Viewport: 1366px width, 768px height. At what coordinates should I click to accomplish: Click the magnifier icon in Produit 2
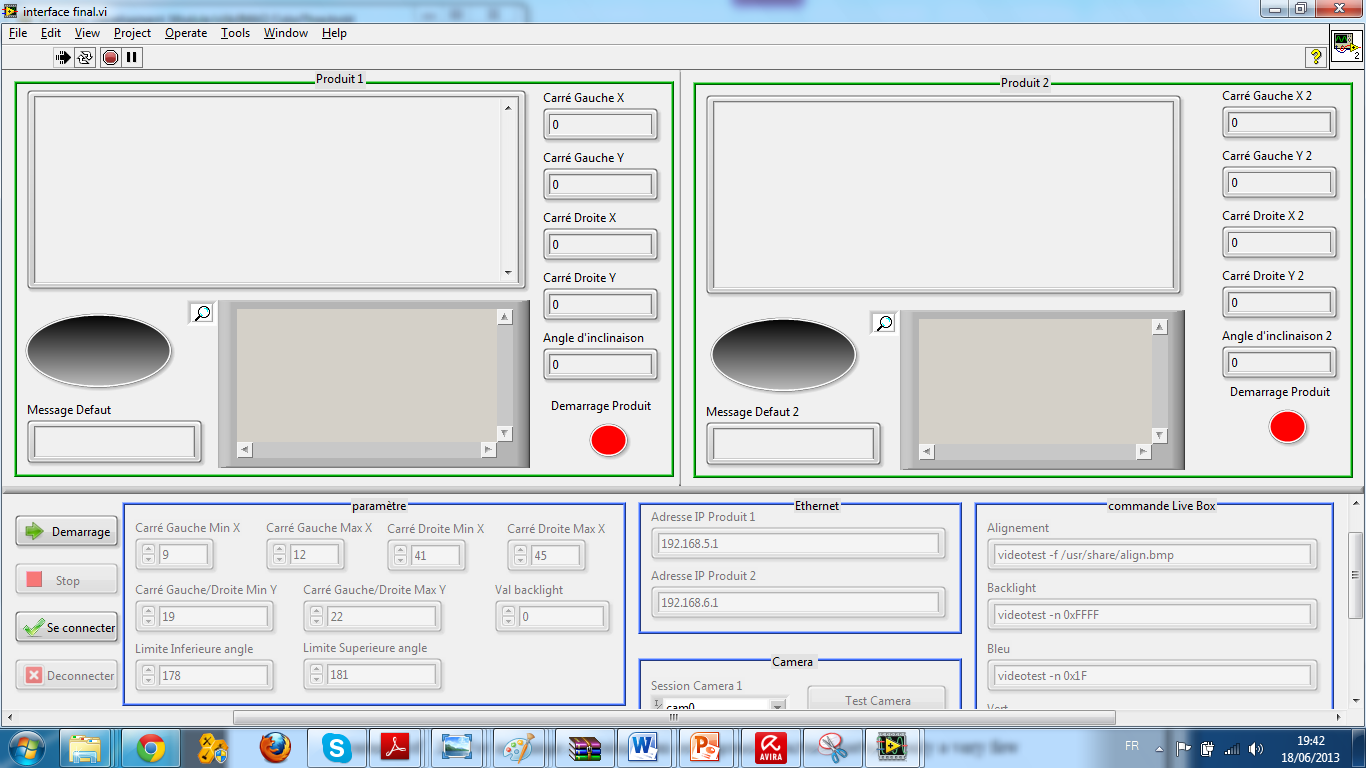tap(884, 323)
